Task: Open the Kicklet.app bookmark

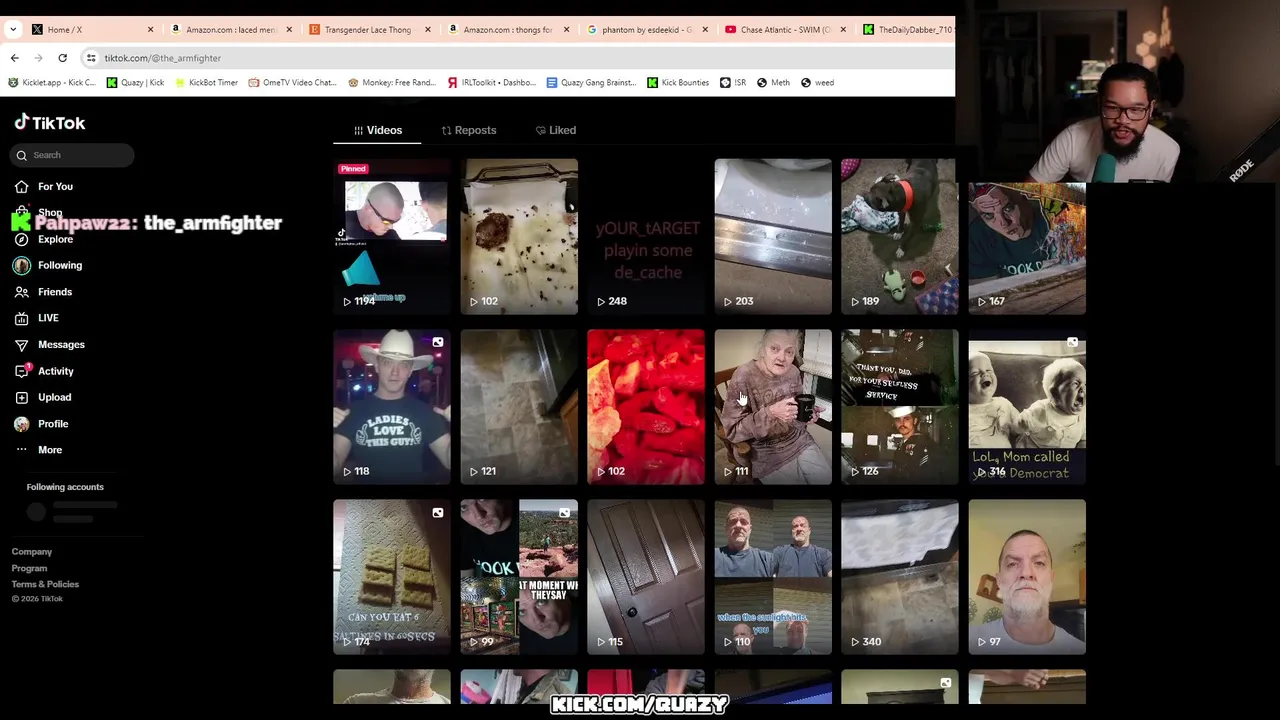Action: pos(52,83)
